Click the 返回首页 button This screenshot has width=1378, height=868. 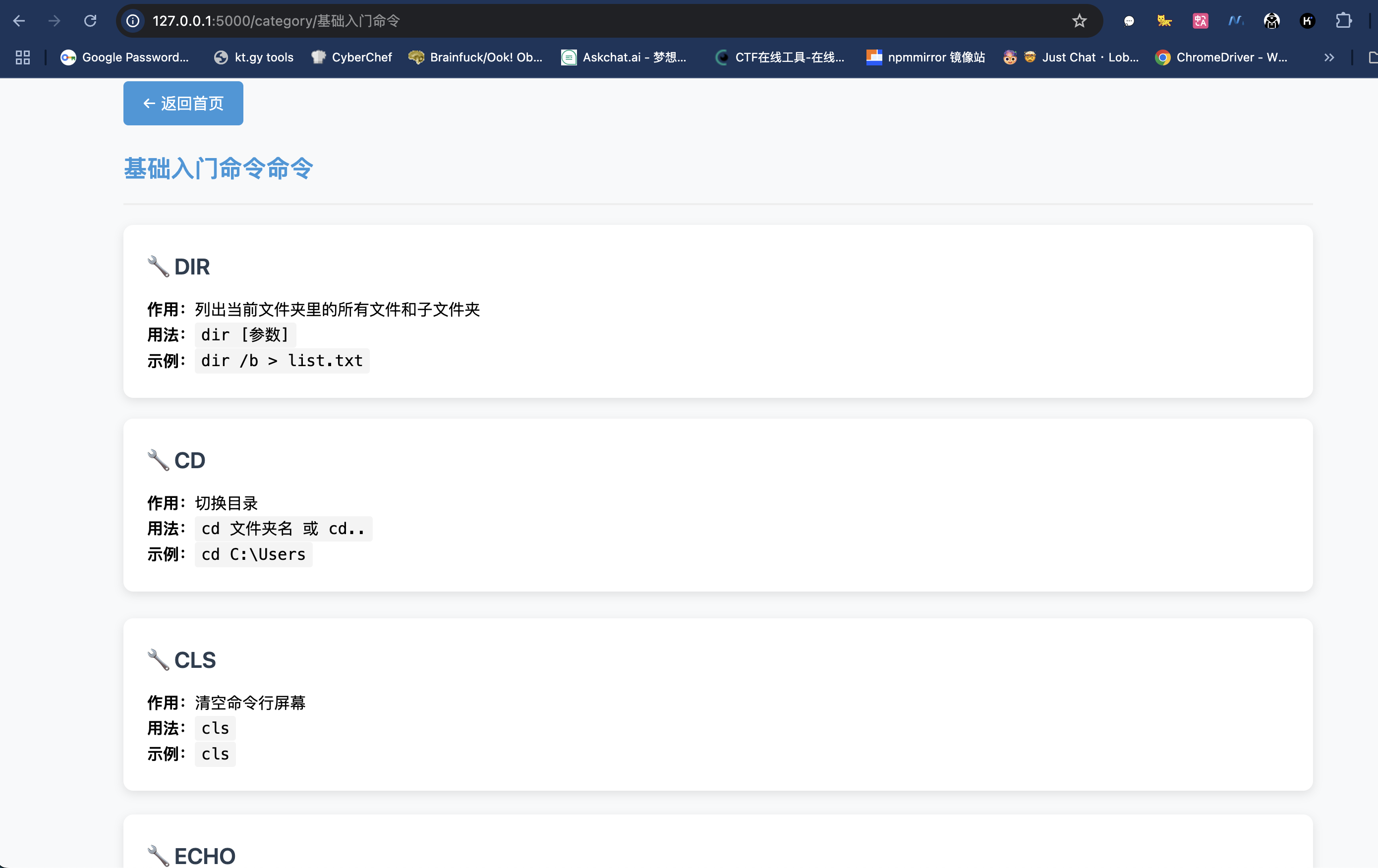(x=183, y=104)
